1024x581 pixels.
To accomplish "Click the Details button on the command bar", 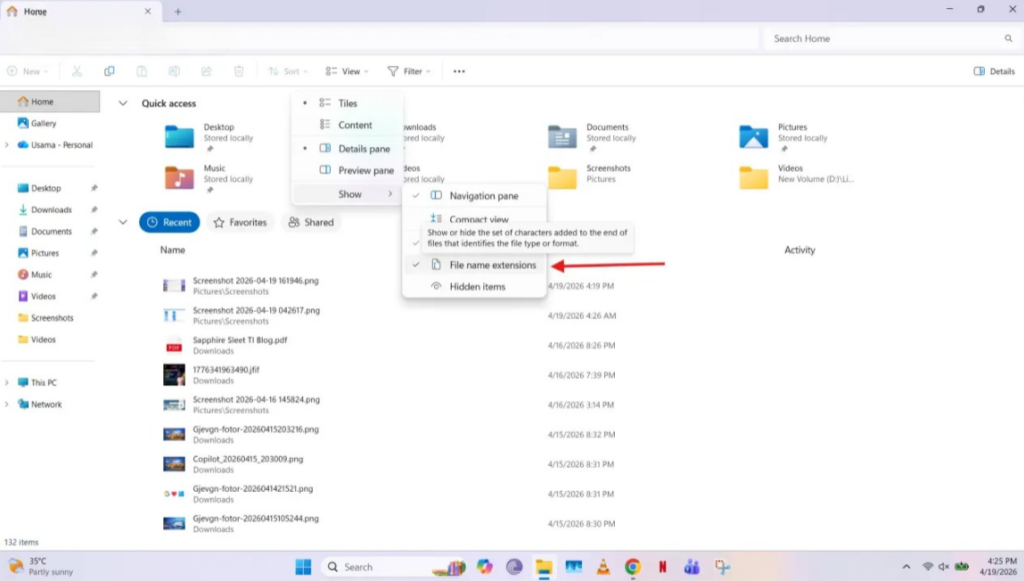I will (x=994, y=71).
